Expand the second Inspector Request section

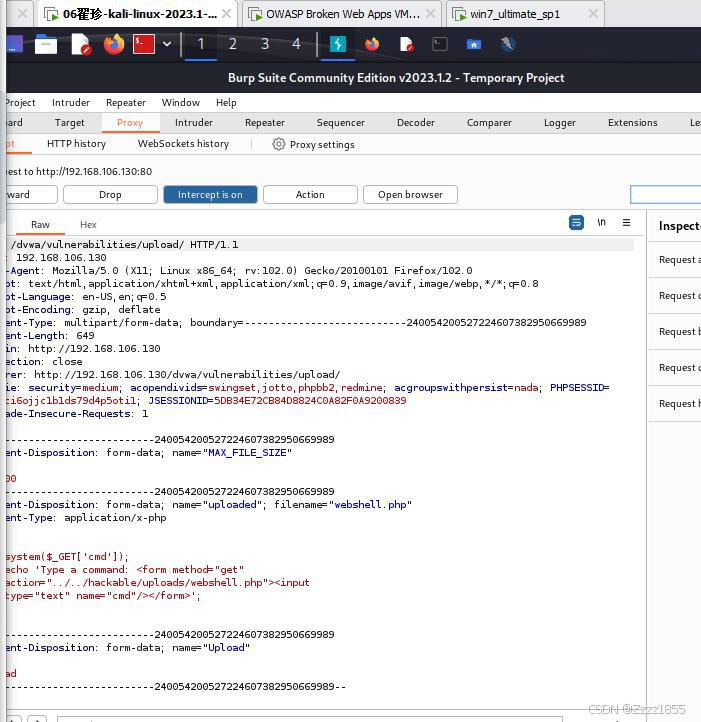pos(675,296)
